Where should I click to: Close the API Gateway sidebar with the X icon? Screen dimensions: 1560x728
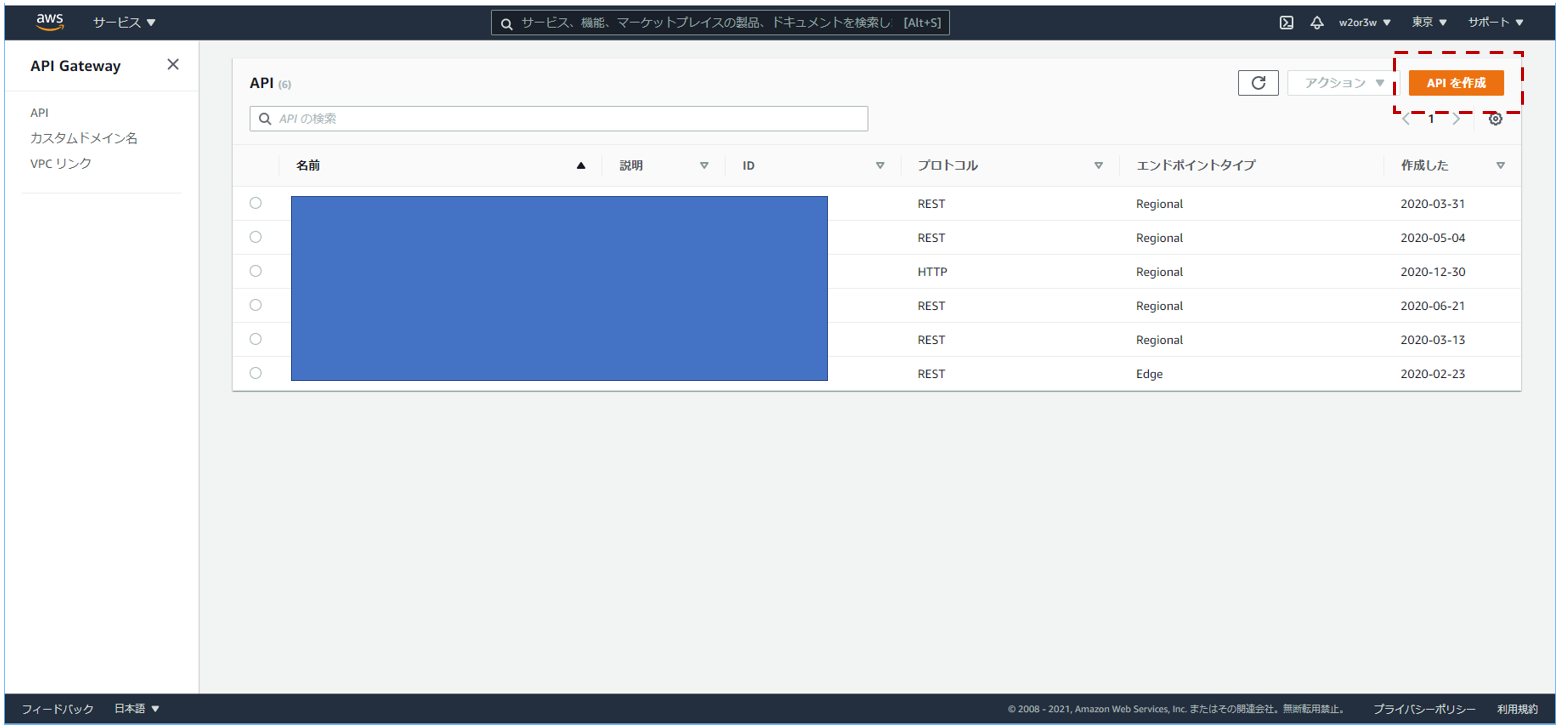pos(172,65)
